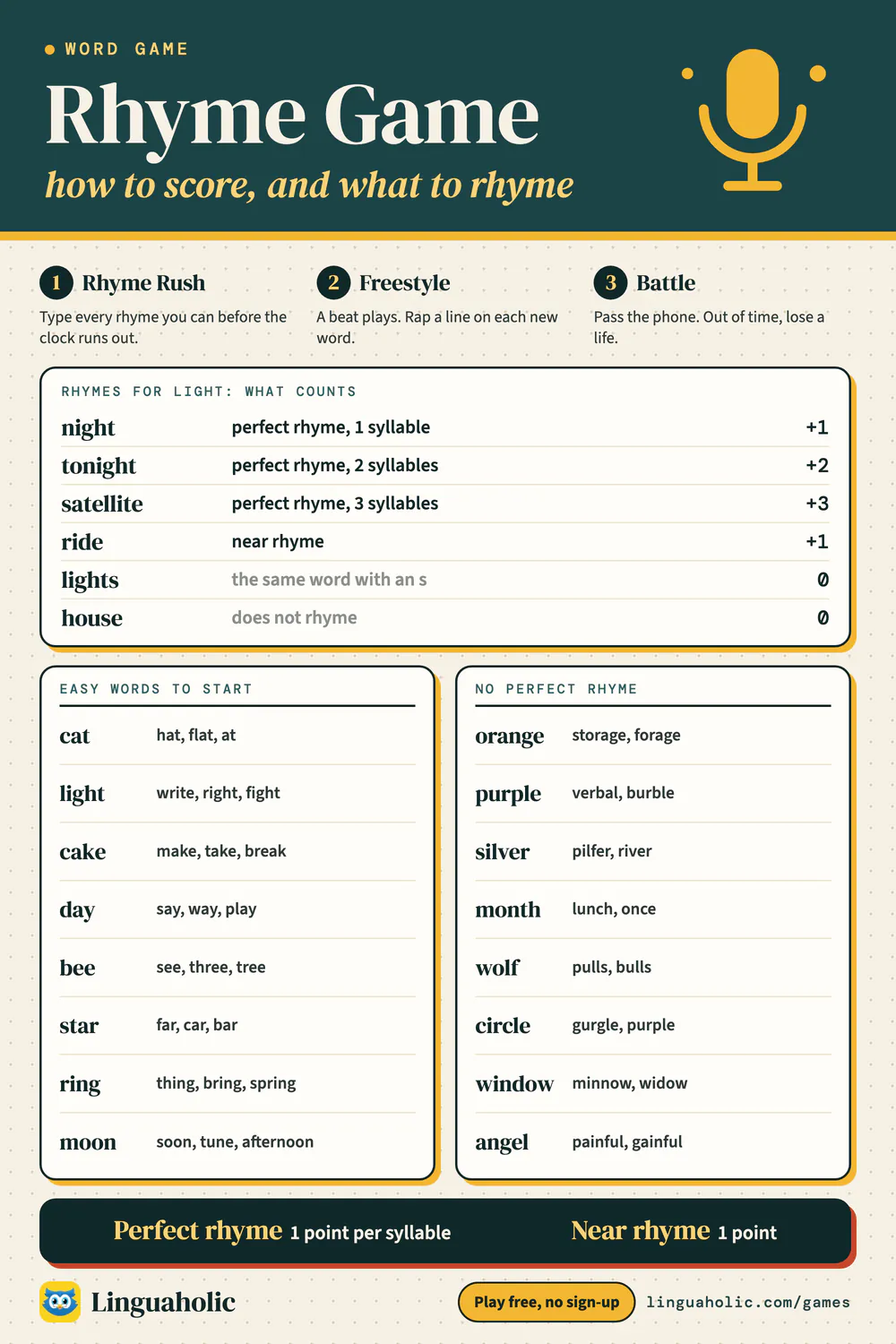Click the Play free, no sign-up button
This screenshot has height=1344, width=896.
547,1302
